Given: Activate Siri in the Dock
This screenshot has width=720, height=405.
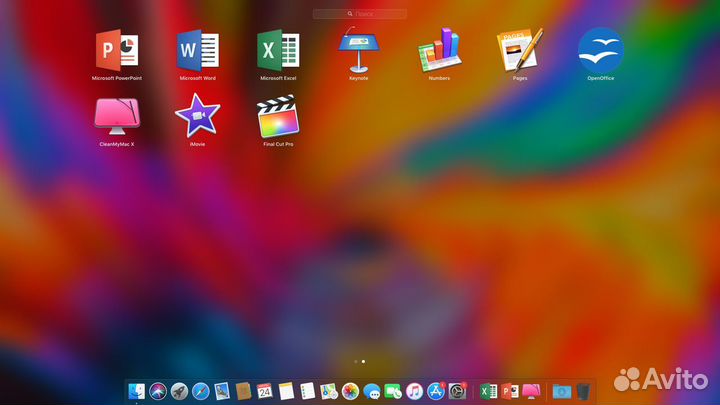Looking at the screenshot, I should coord(158,392).
